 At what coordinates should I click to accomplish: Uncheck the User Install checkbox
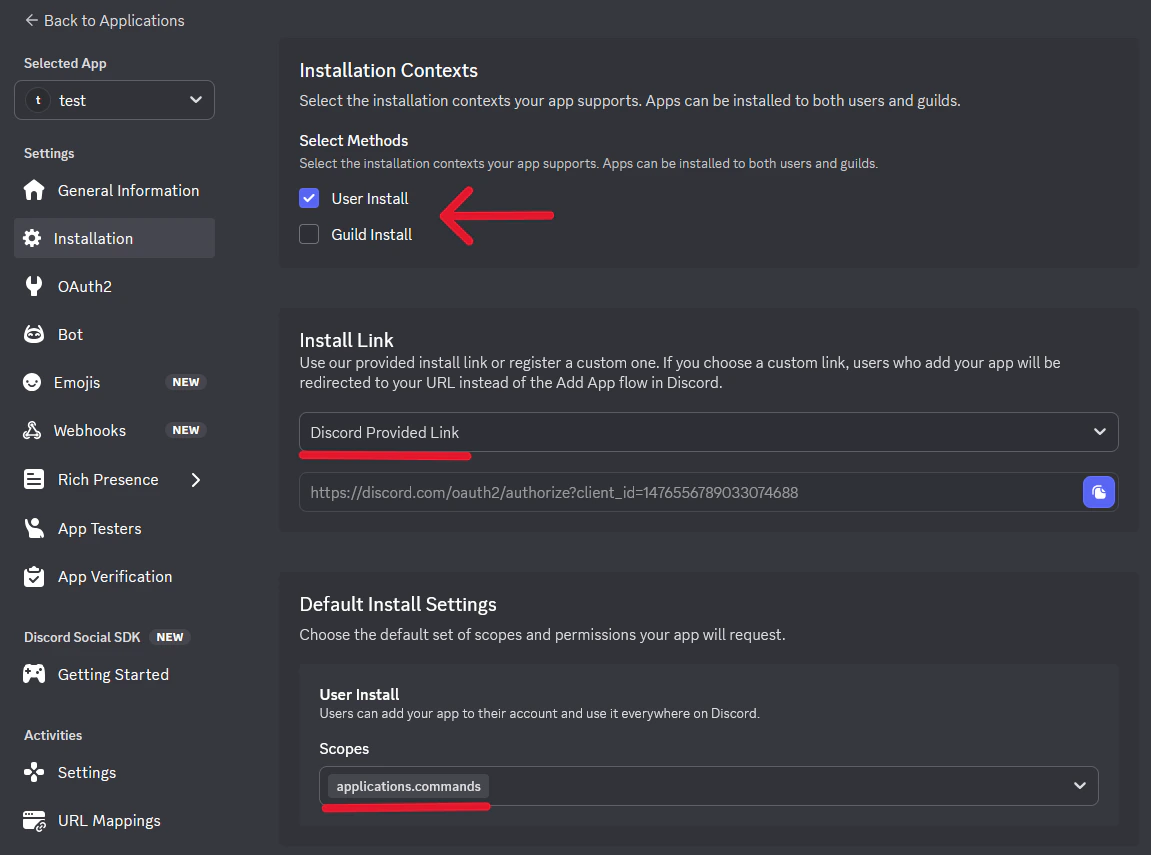[309, 198]
